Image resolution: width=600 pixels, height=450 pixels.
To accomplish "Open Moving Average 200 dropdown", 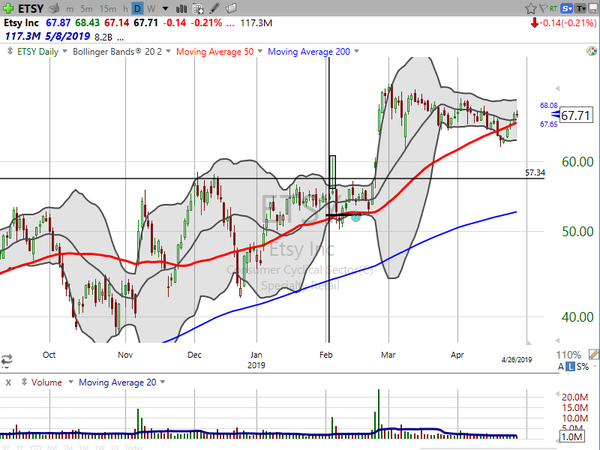I will [x=356, y=51].
